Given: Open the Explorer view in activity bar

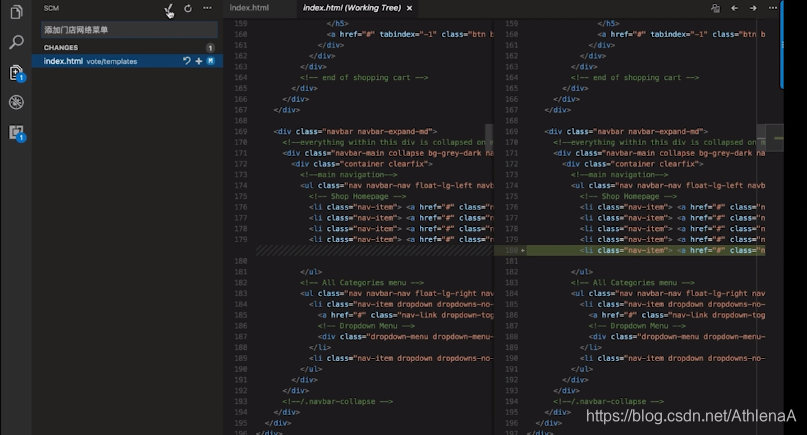Looking at the screenshot, I should [16, 11].
